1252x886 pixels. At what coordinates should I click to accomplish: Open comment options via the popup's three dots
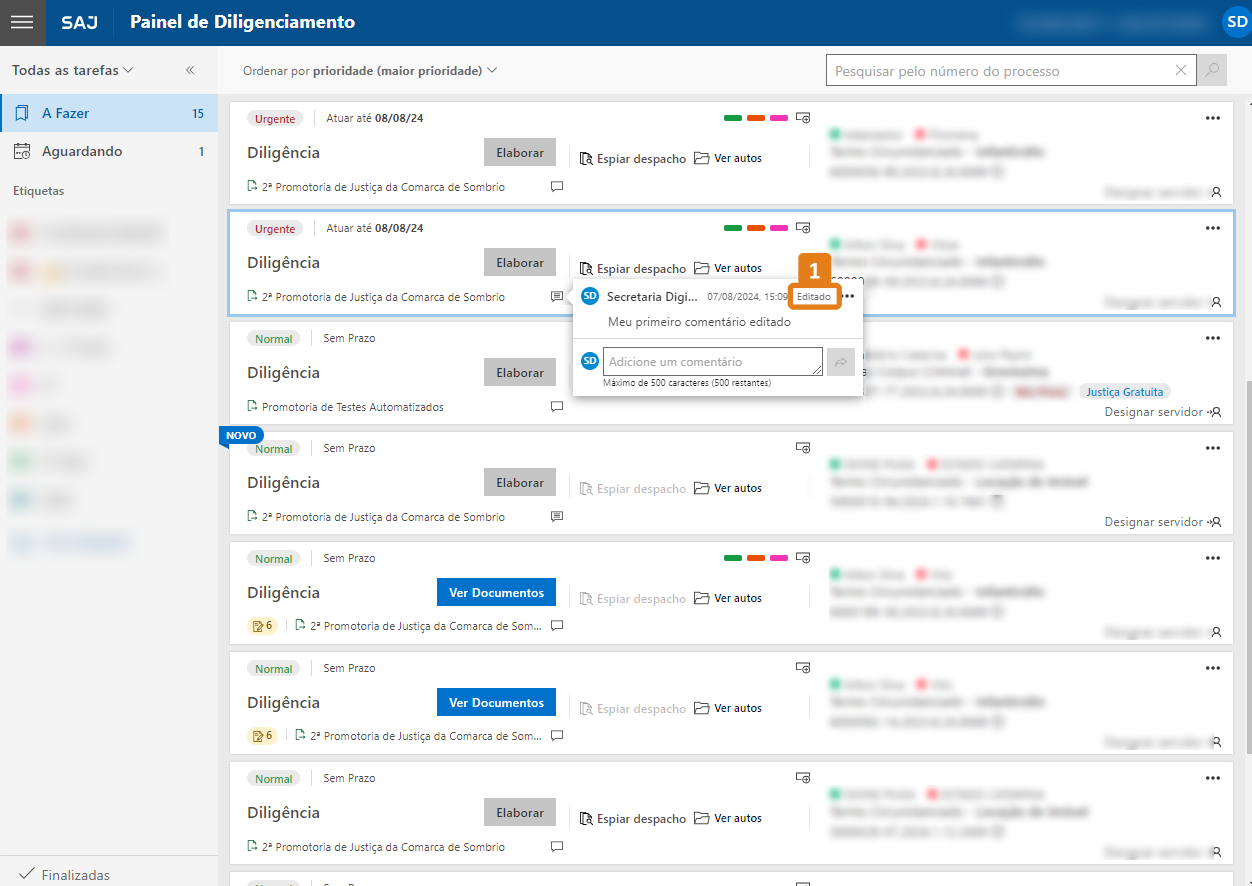849,296
